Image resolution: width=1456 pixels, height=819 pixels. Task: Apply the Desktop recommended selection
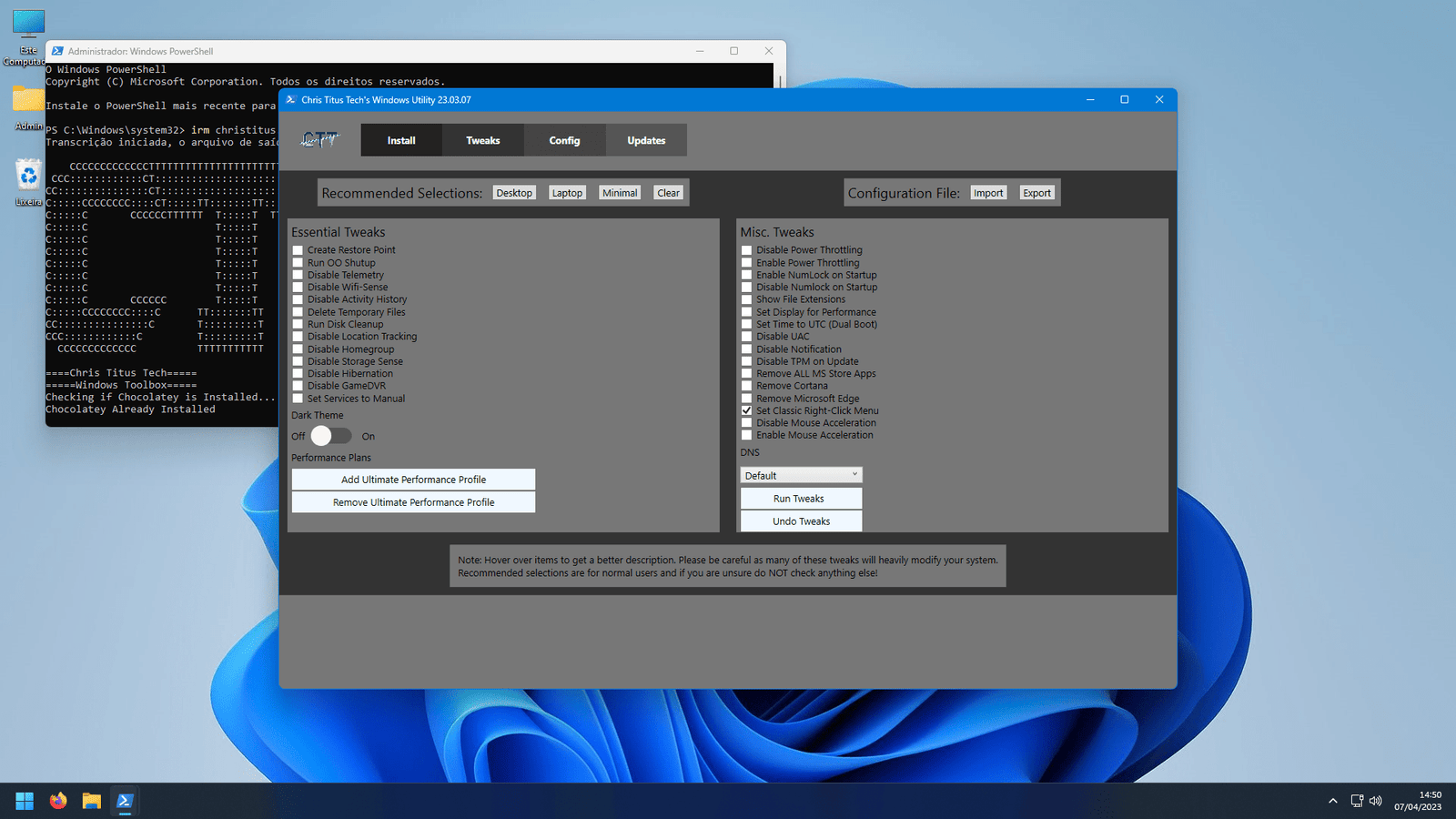coord(514,193)
